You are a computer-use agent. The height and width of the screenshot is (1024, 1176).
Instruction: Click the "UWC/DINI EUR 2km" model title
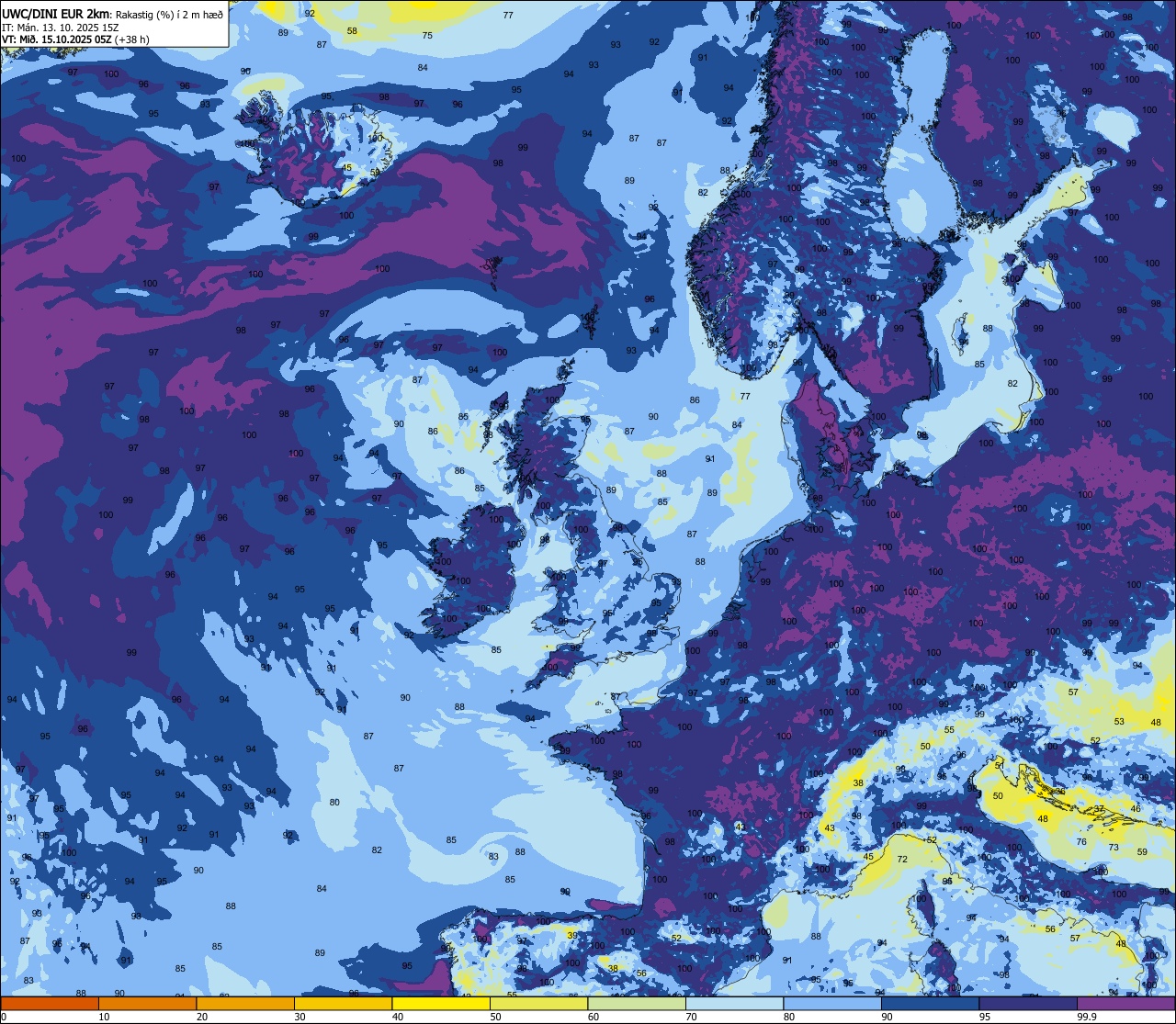[x=56, y=14]
